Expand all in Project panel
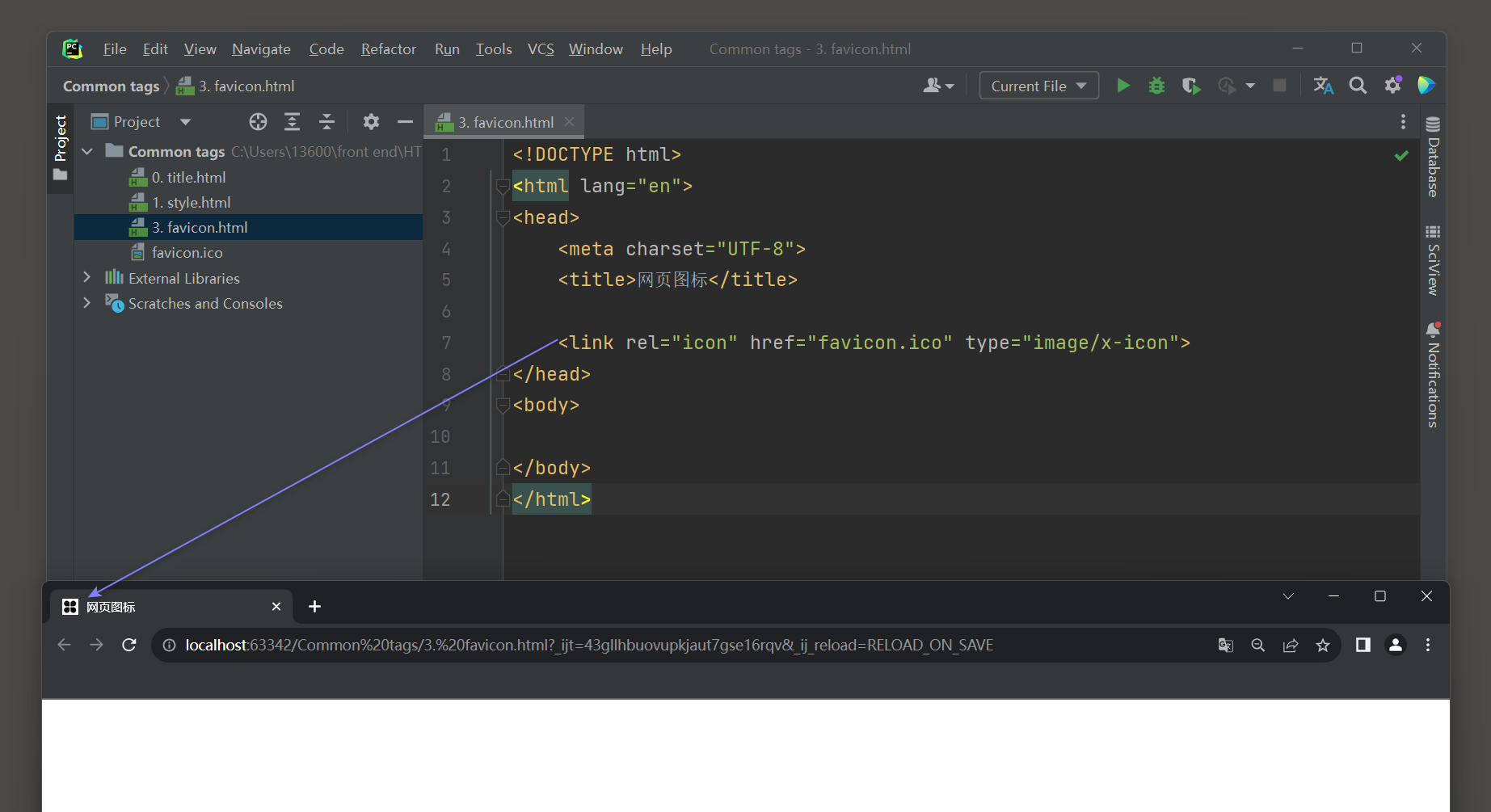 click(292, 122)
